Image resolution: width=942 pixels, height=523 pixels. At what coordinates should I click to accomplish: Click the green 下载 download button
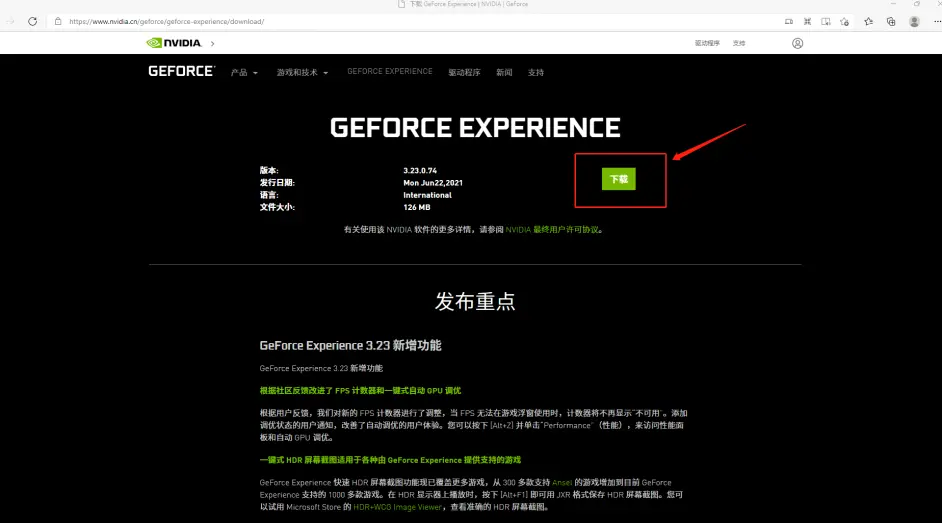tap(618, 179)
